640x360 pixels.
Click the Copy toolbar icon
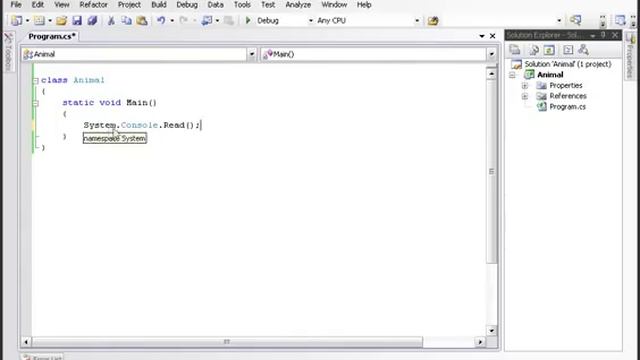point(127,20)
